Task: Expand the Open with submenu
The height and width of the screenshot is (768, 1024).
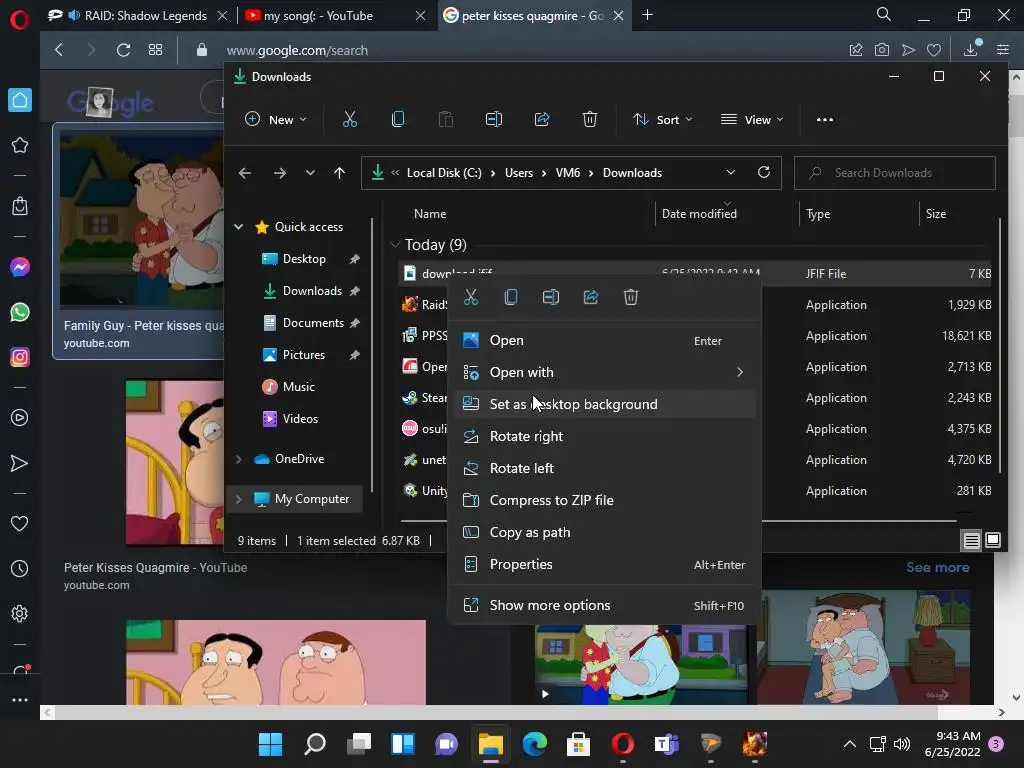Action: click(605, 372)
